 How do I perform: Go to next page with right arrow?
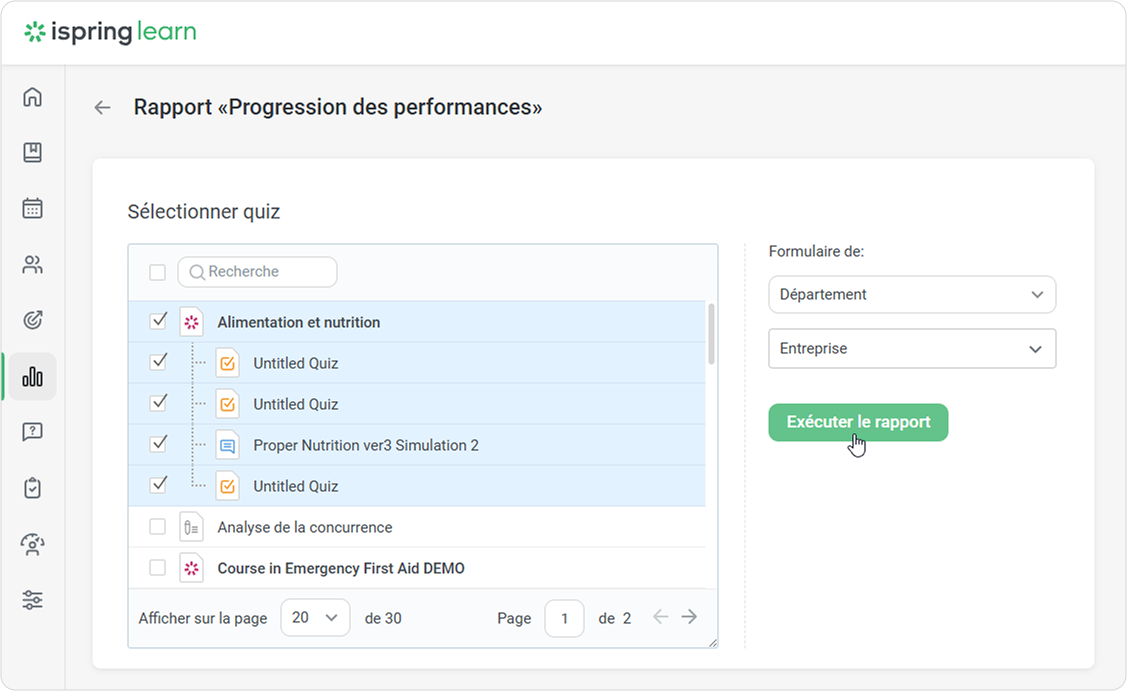pos(689,617)
